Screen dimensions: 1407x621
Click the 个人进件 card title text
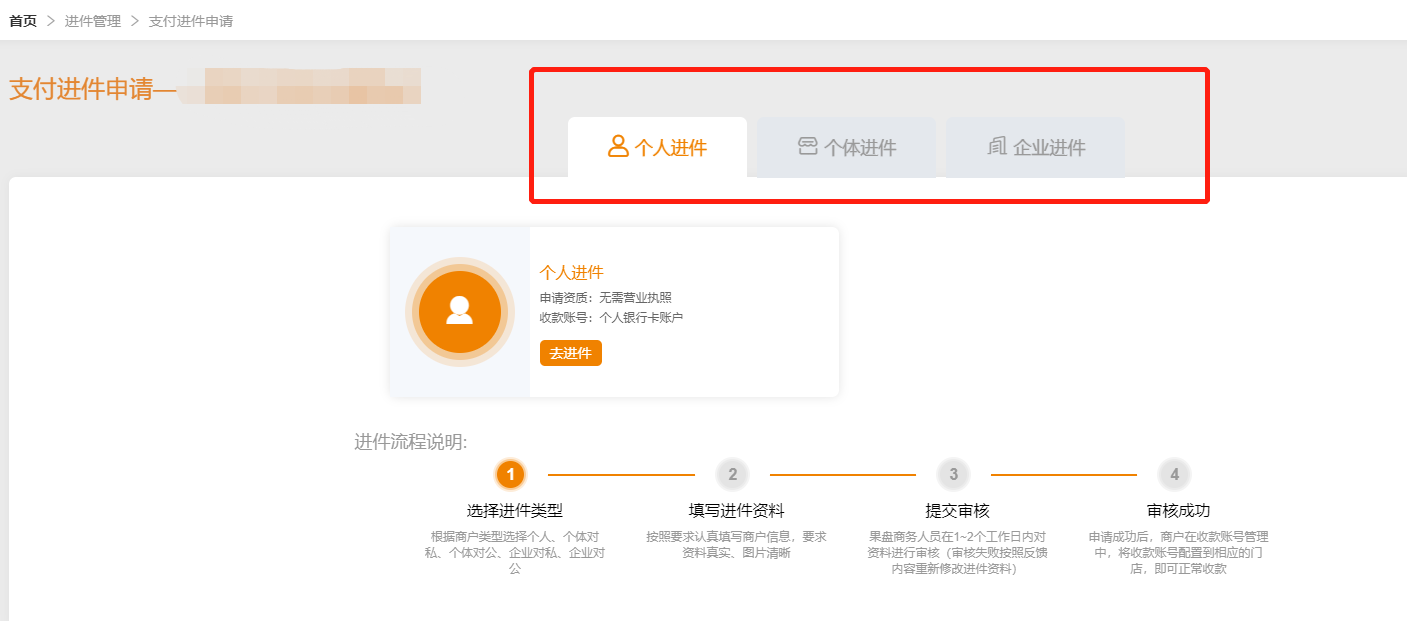(x=571, y=272)
